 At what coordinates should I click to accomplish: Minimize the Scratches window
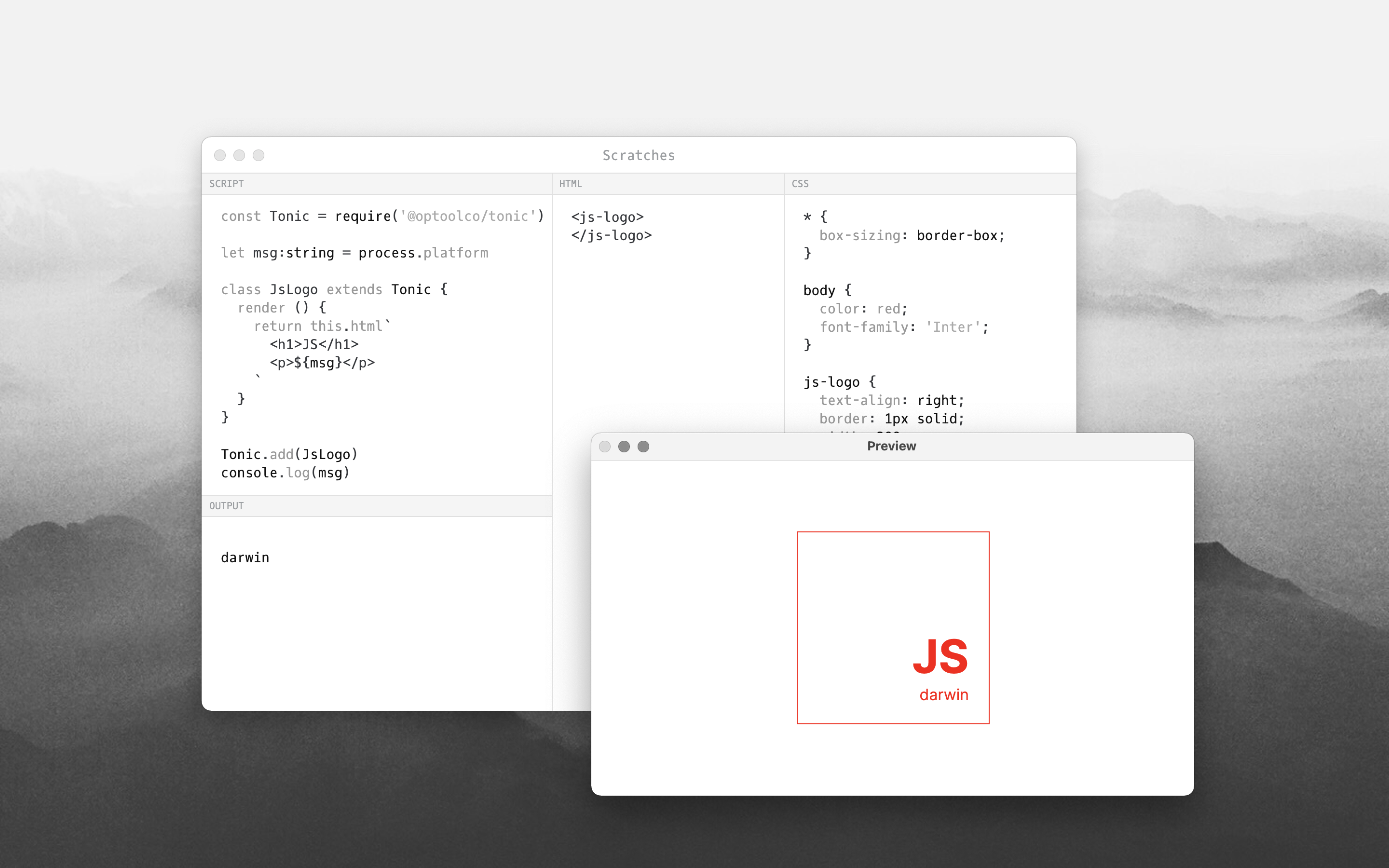coord(239,155)
